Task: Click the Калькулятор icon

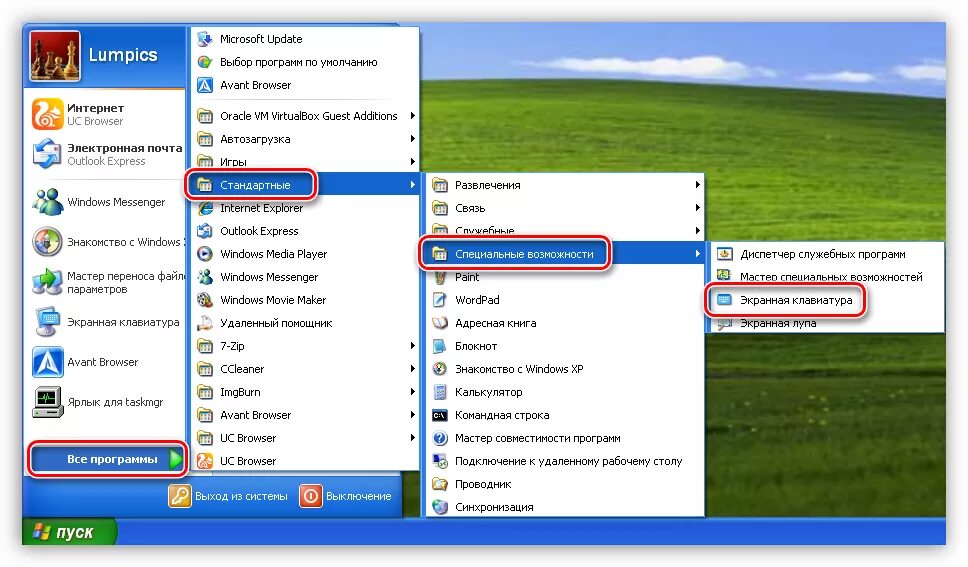Action: (440, 392)
